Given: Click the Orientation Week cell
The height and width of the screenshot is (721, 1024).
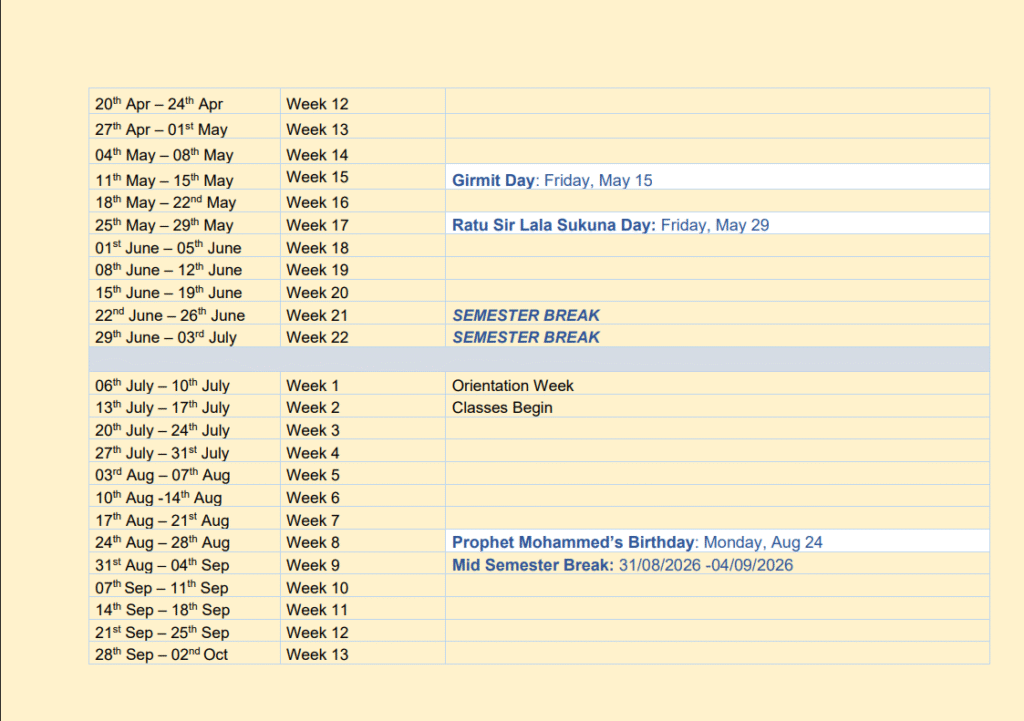Looking at the screenshot, I should 513,385.
